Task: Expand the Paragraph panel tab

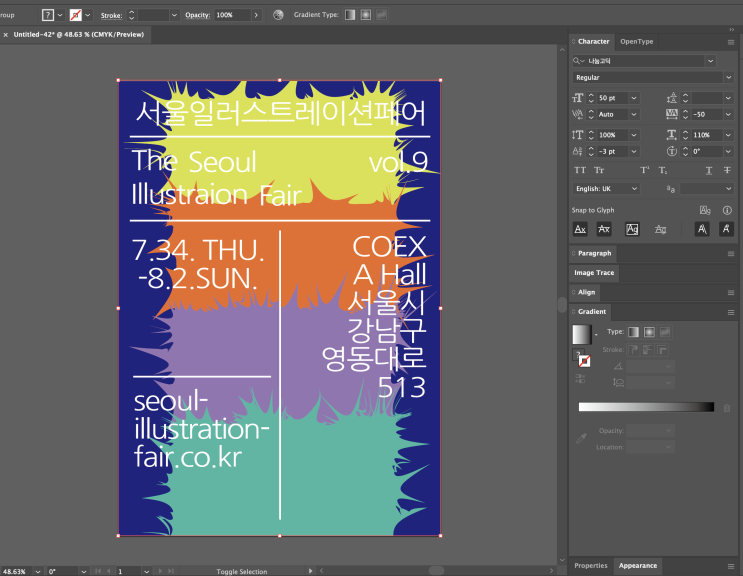Action: click(594, 253)
